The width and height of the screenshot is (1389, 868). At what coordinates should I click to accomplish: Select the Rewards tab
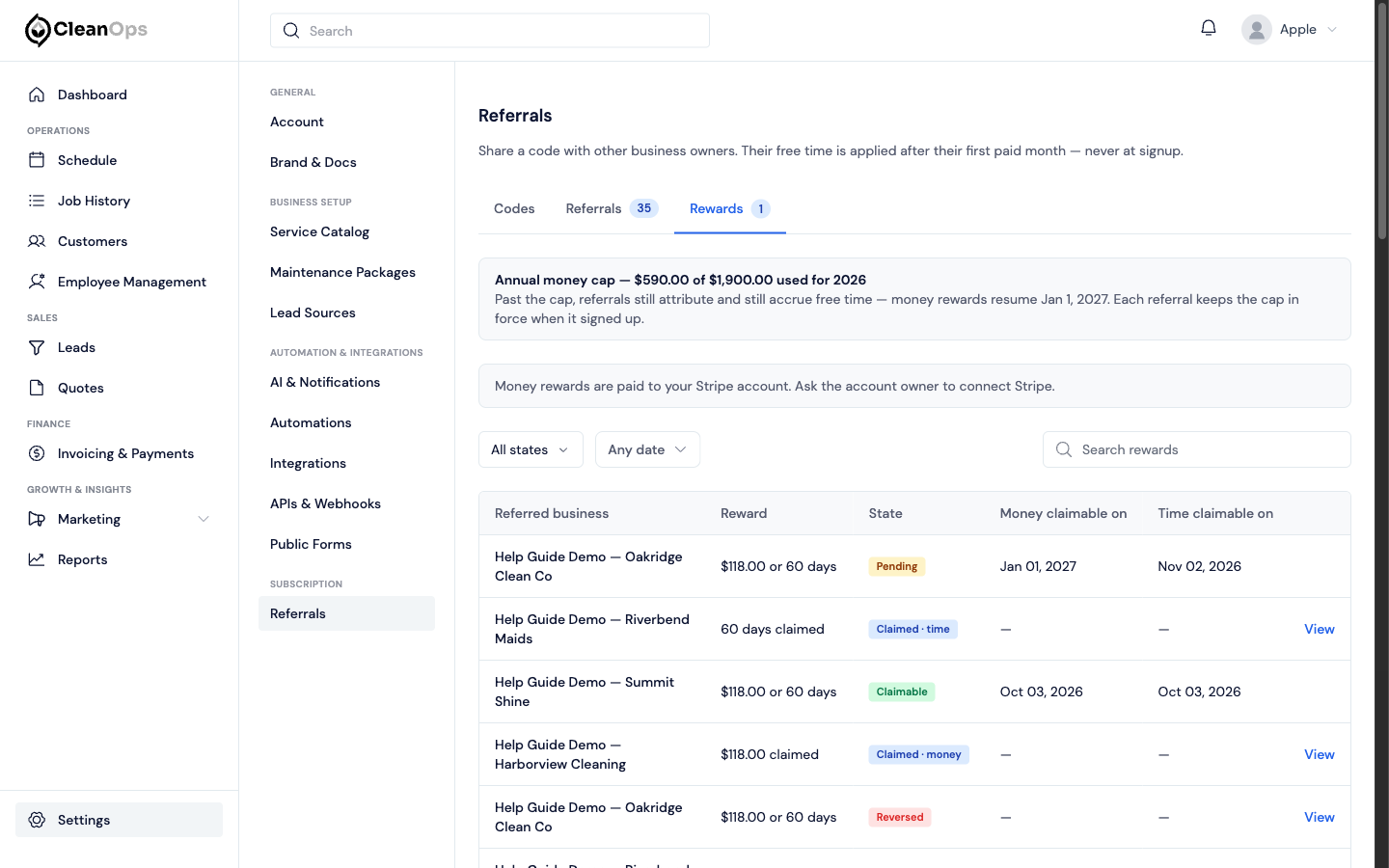730,208
